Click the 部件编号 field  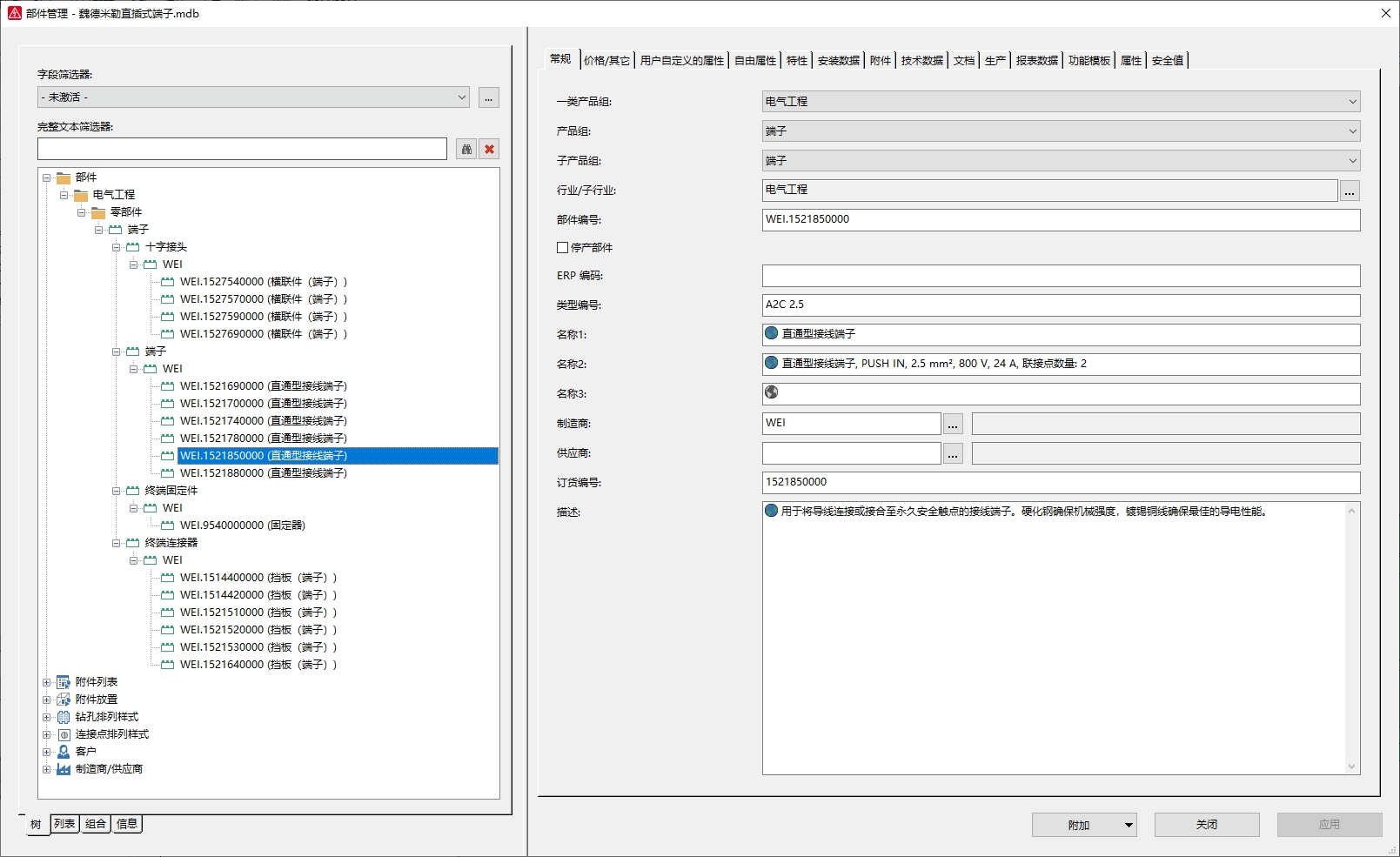tap(1061, 220)
